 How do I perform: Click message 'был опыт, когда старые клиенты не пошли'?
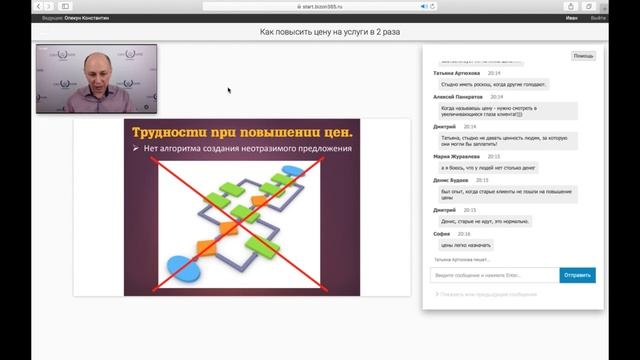point(508,195)
